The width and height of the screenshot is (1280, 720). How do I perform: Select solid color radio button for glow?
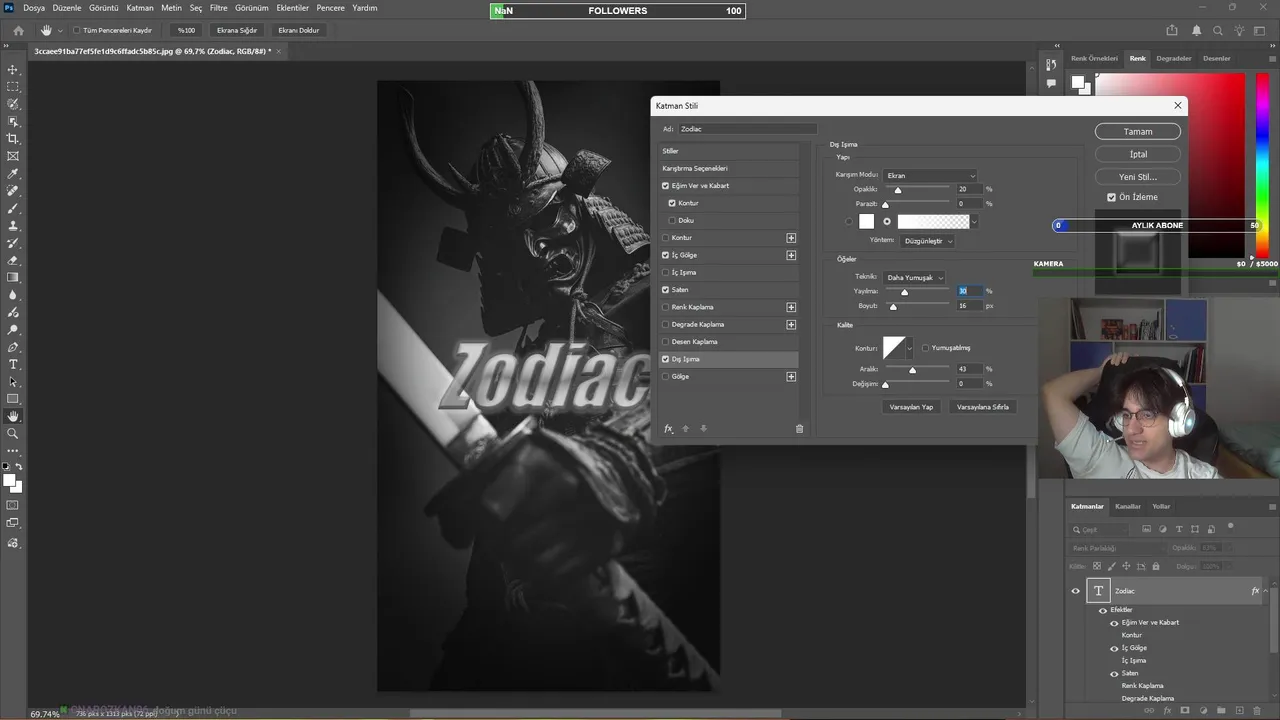(x=849, y=222)
